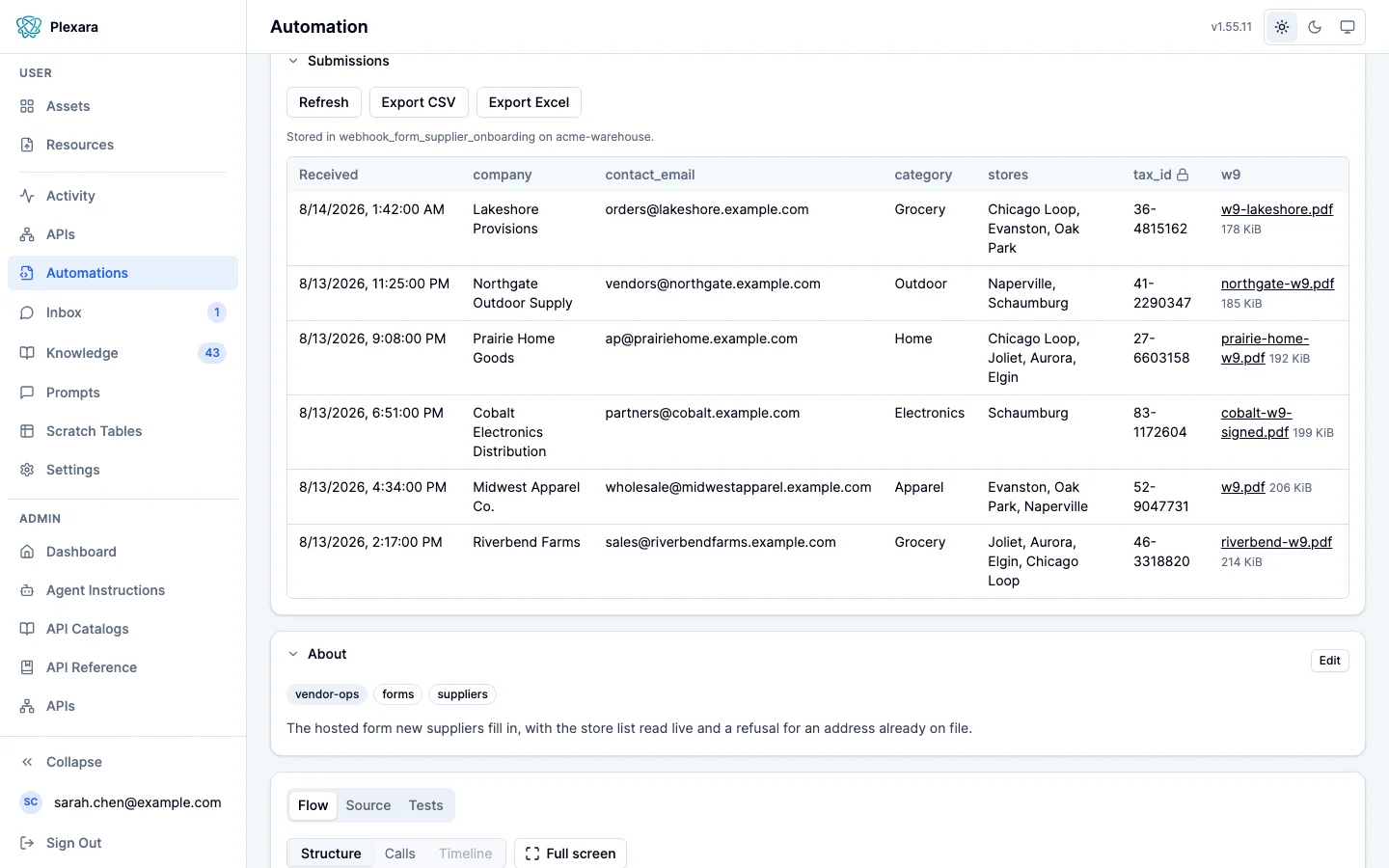1389x868 pixels.
Task: Click the suppliers tag
Action: coord(462,694)
